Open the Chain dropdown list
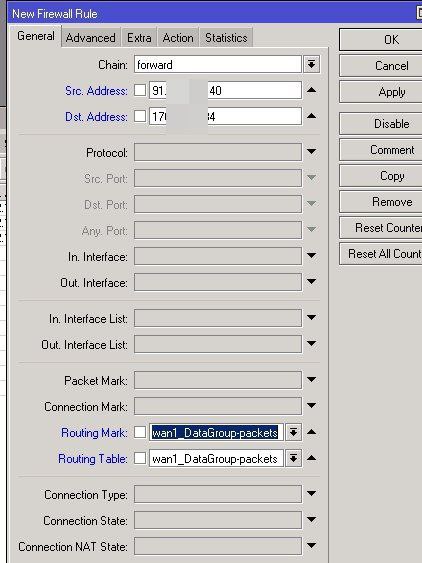422x563 pixels. (x=311, y=65)
